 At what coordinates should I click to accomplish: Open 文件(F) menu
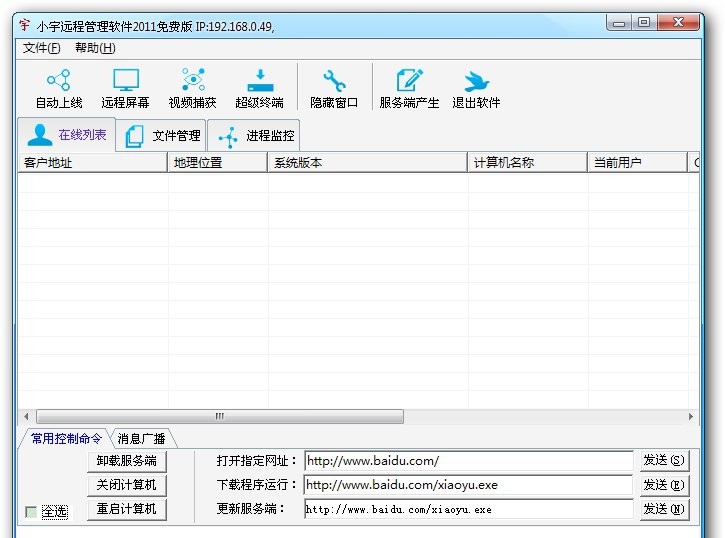click(42, 48)
